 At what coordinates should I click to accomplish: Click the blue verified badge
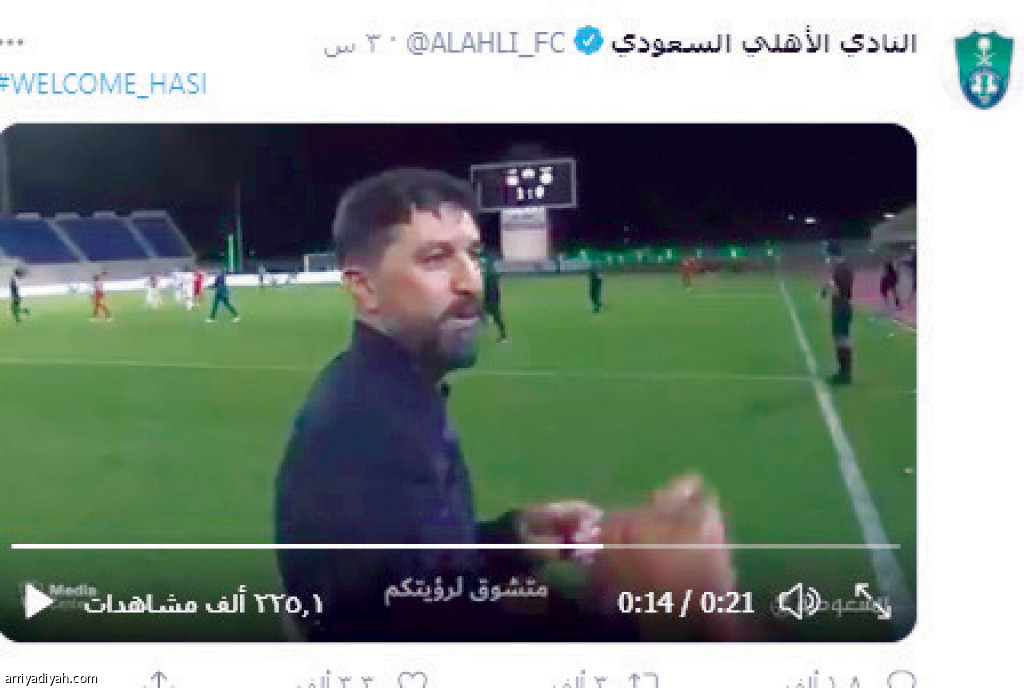coord(588,41)
